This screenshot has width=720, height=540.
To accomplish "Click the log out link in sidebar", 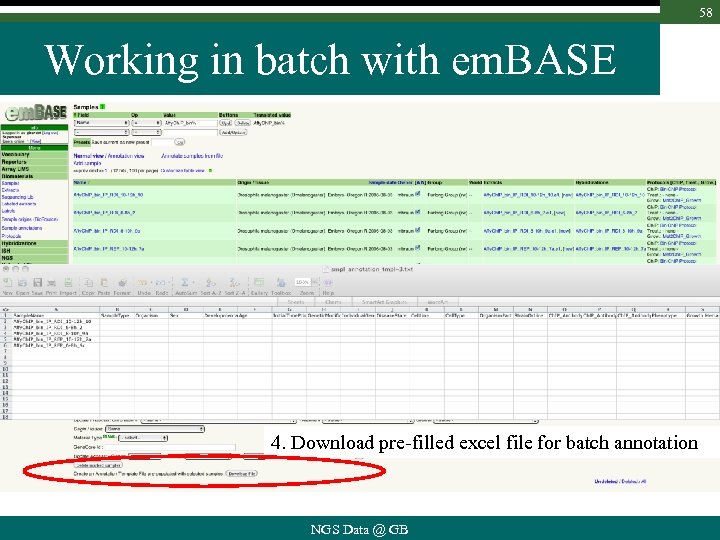I will click(50, 133).
